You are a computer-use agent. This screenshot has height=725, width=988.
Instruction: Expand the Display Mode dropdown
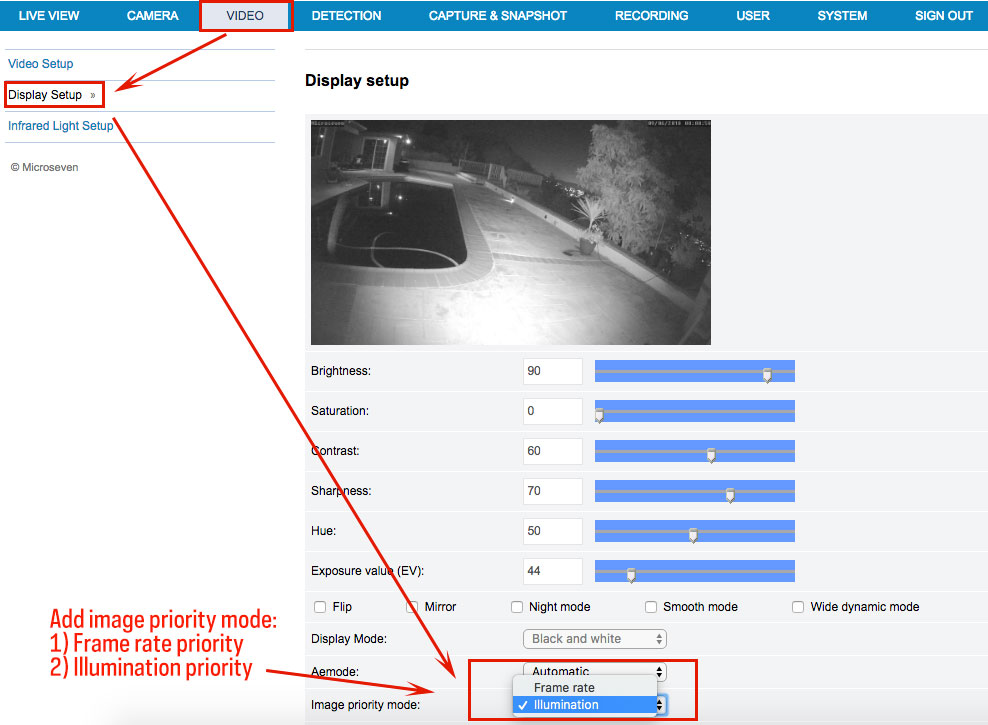click(x=594, y=639)
